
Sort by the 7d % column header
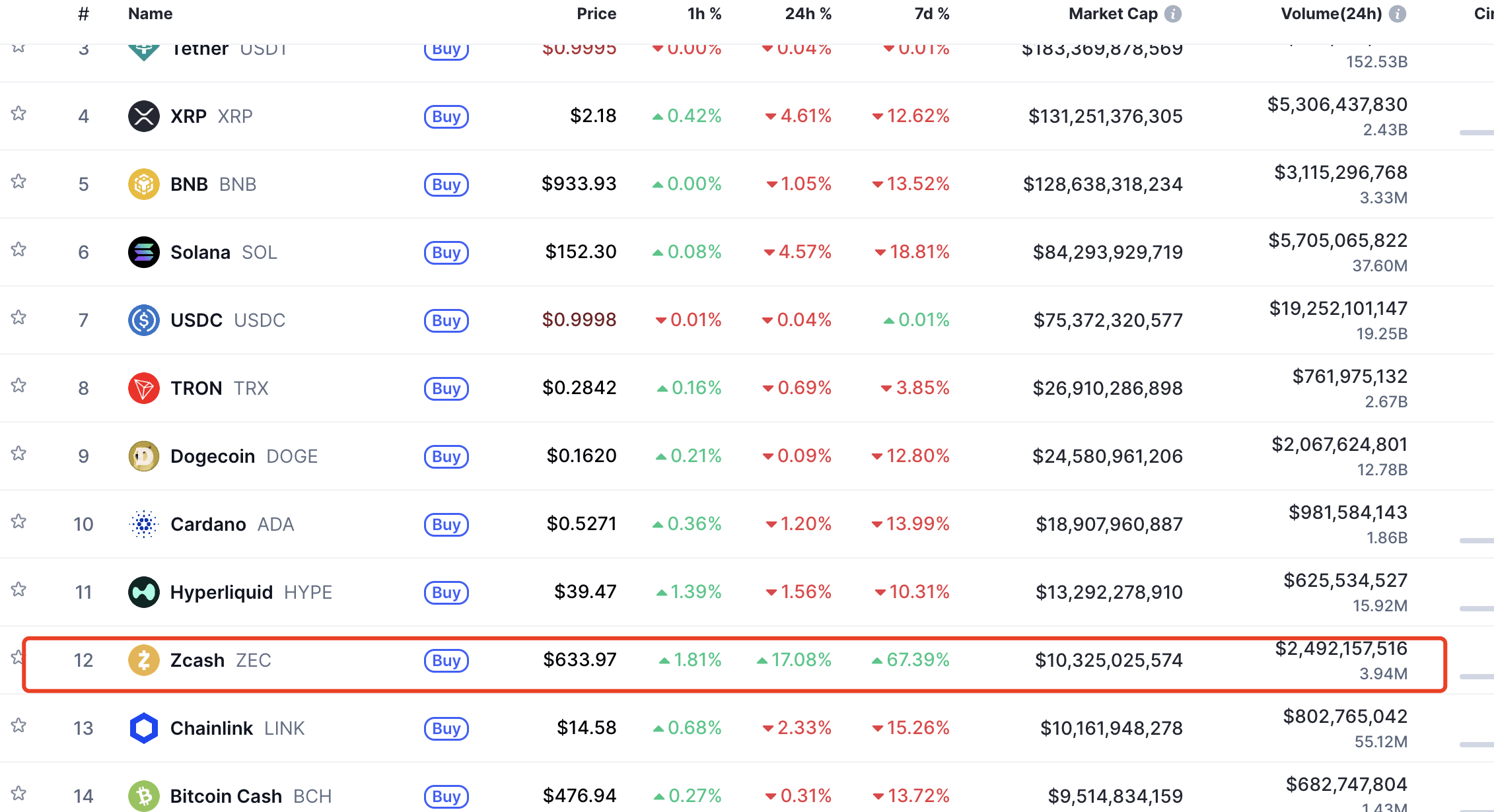click(931, 14)
